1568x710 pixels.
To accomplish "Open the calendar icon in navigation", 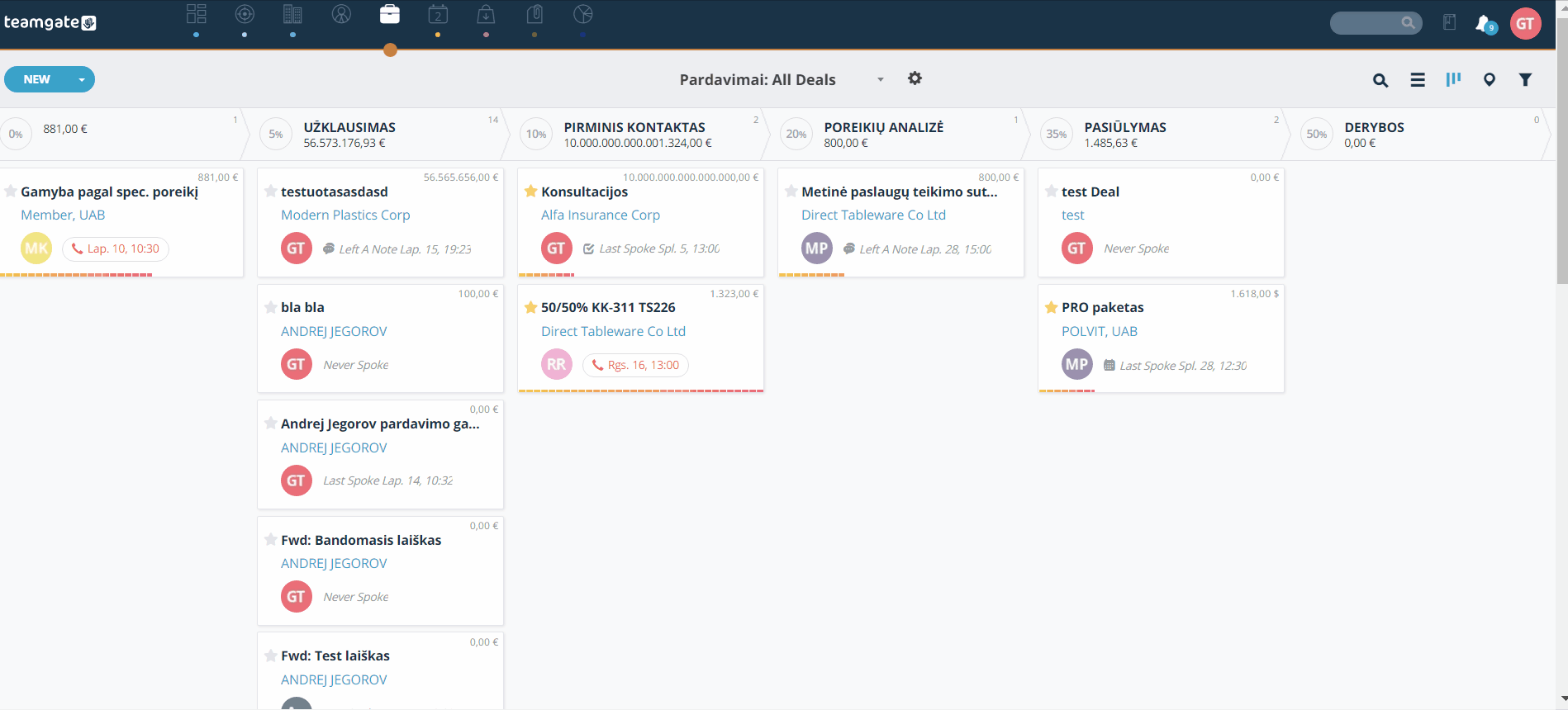I will (438, 14).
